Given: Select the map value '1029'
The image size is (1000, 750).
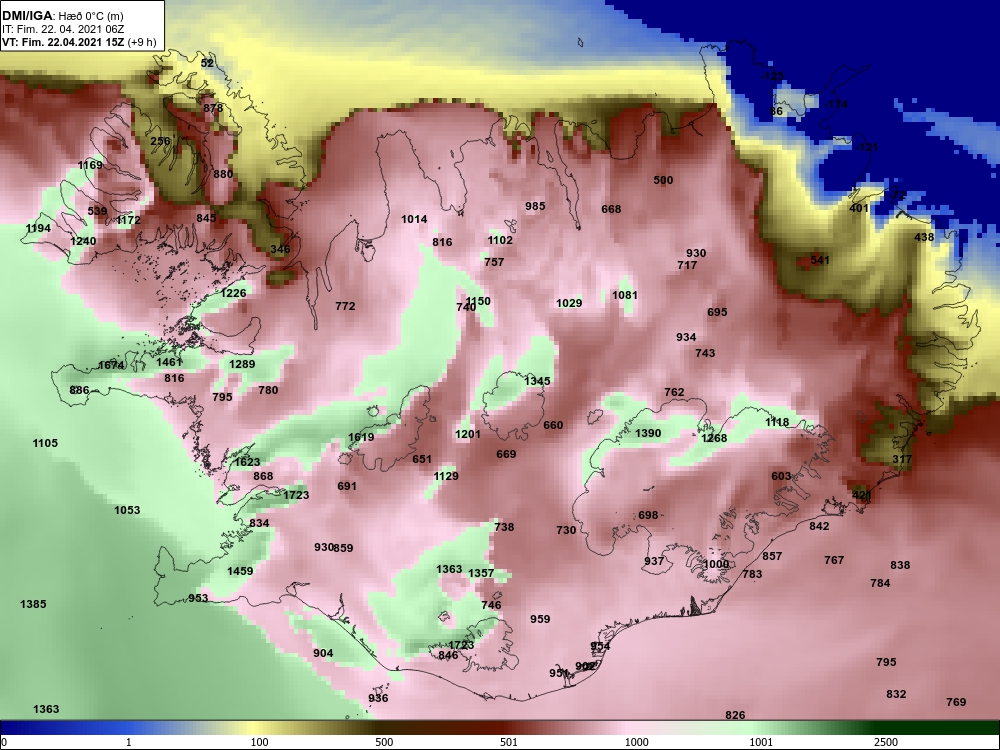Looking at the screenshot, I should coord(569,303).
